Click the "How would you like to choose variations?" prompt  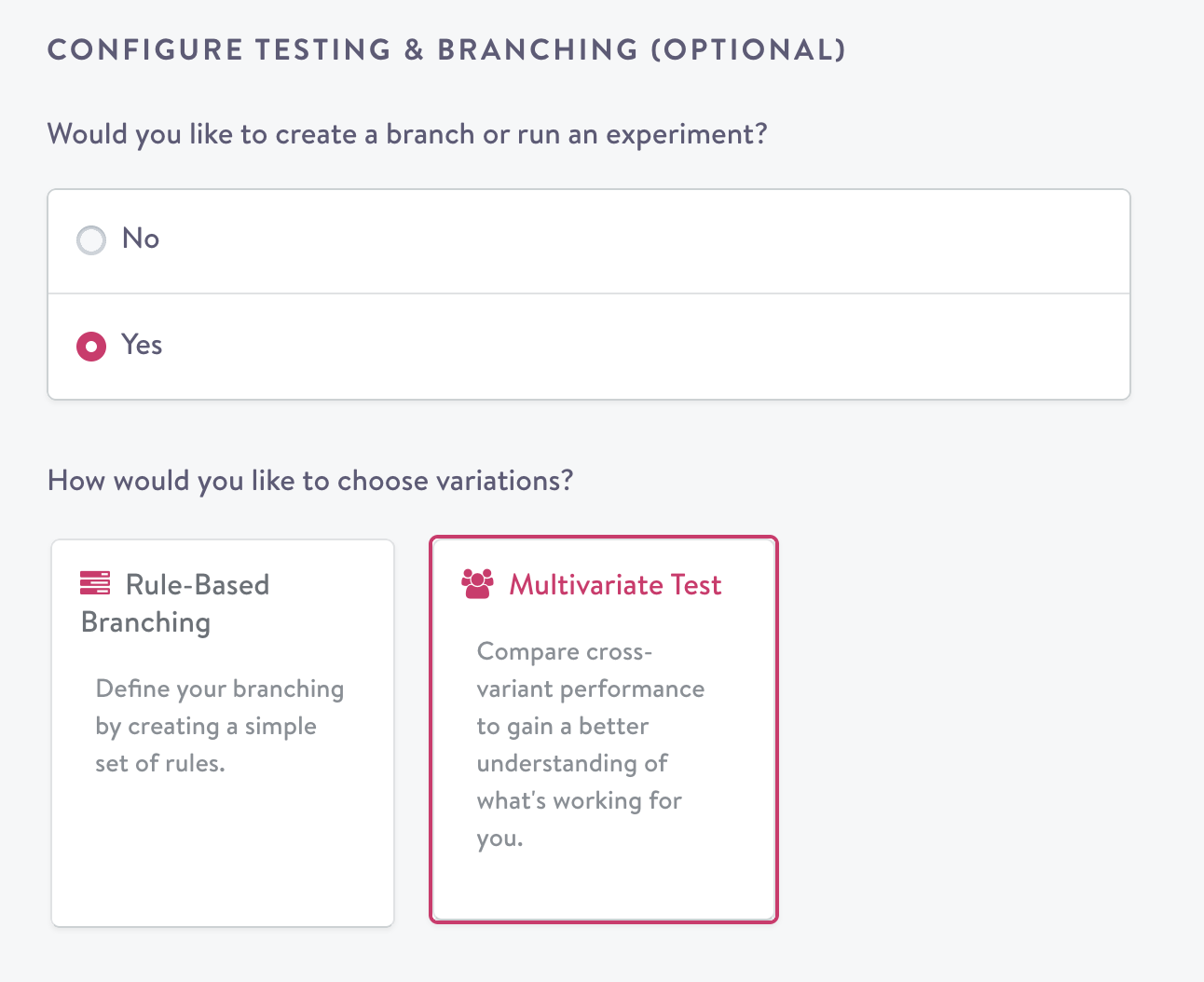point(310,481)
